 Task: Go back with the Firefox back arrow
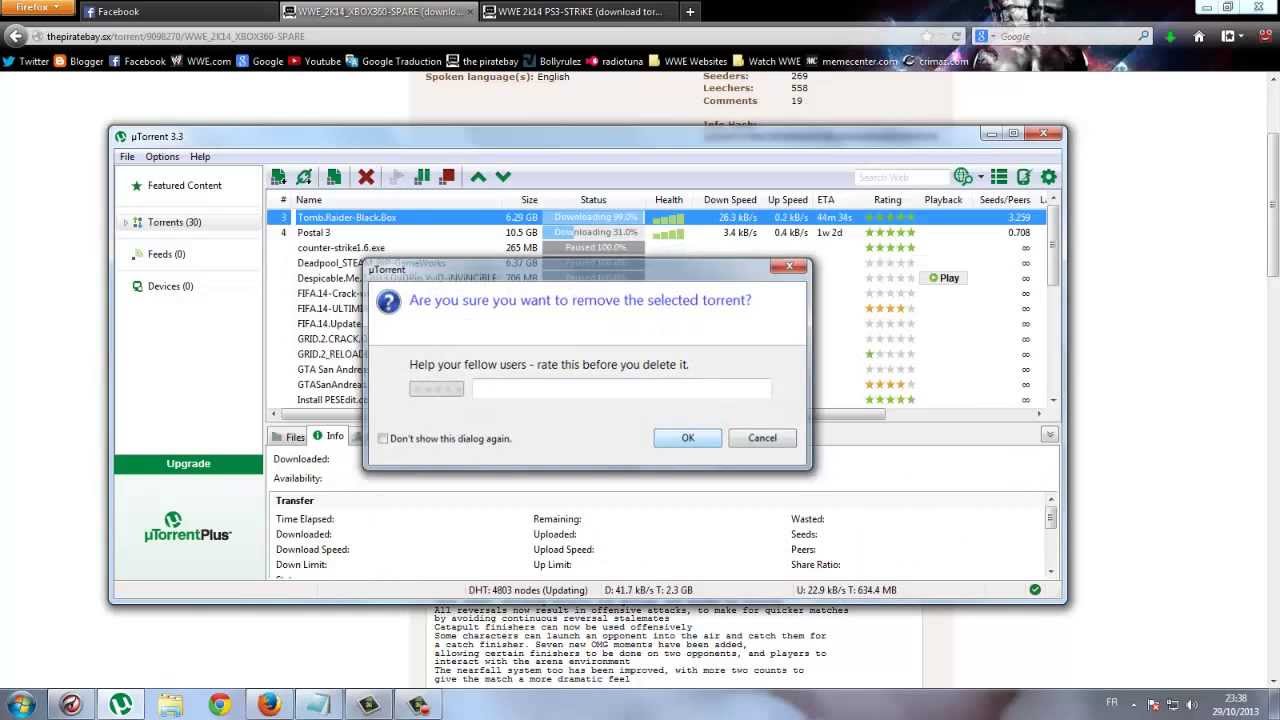click(15, 36)
